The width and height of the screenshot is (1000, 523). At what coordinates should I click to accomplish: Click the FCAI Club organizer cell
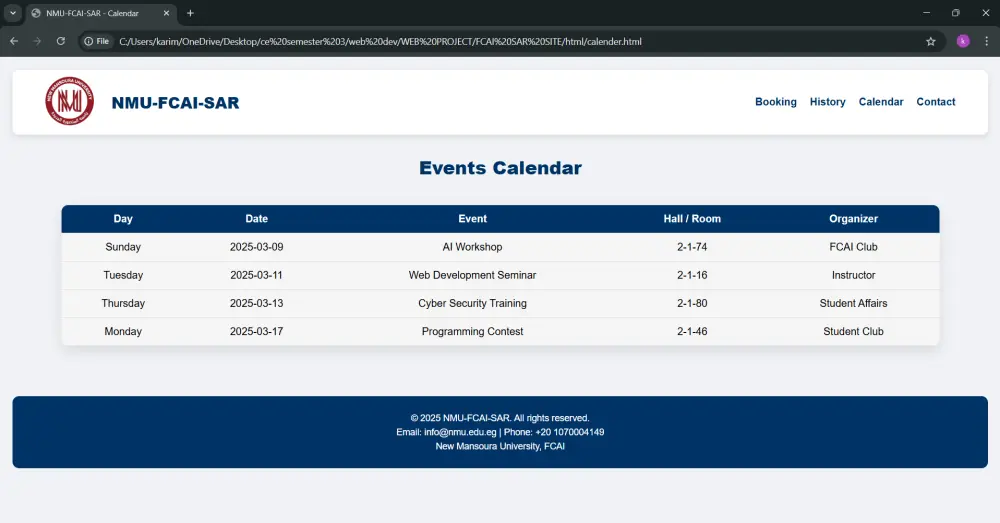pyautogui.click(x=853, y=247)
